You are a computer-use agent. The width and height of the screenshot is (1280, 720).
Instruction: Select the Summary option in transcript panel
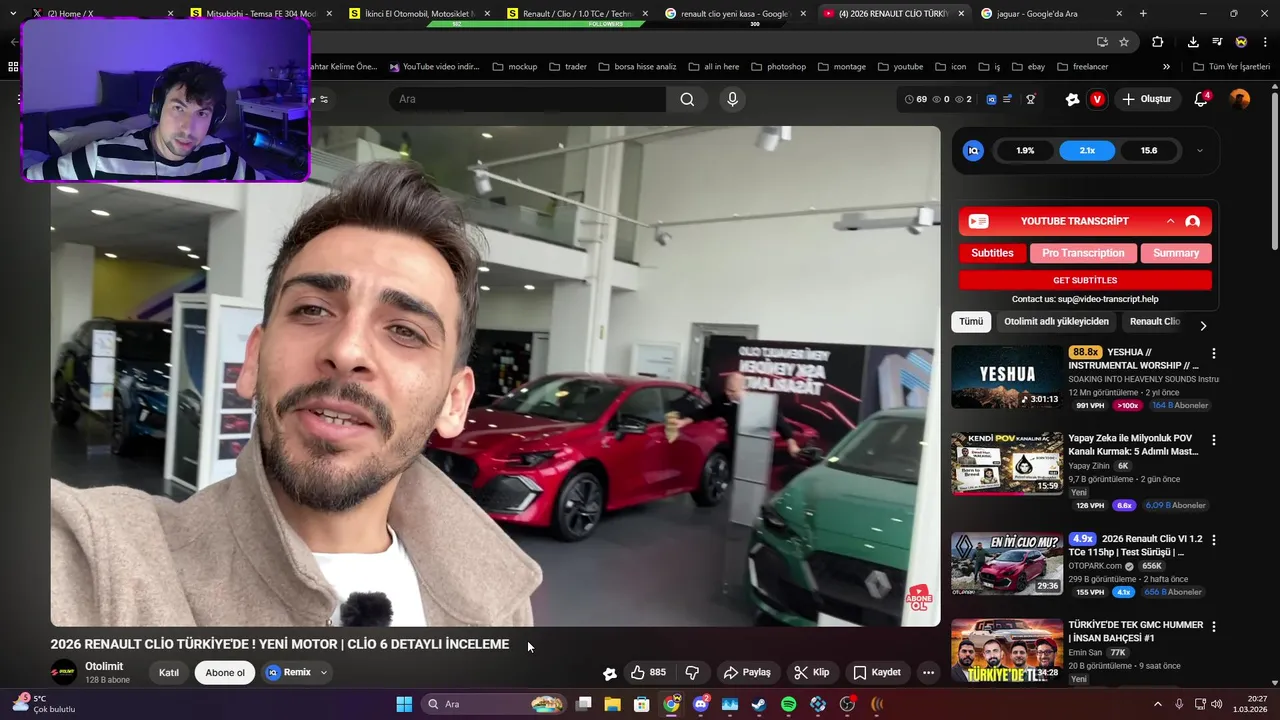coord(1176,253)
